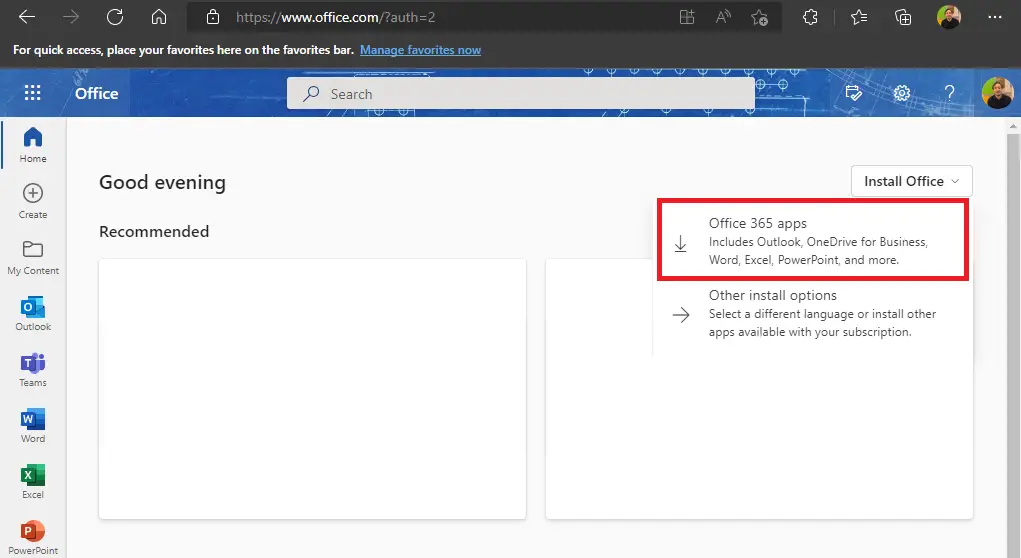Open the Office account manager avatar
This screenshot has height=558, width=1021.
pos(998,93)
